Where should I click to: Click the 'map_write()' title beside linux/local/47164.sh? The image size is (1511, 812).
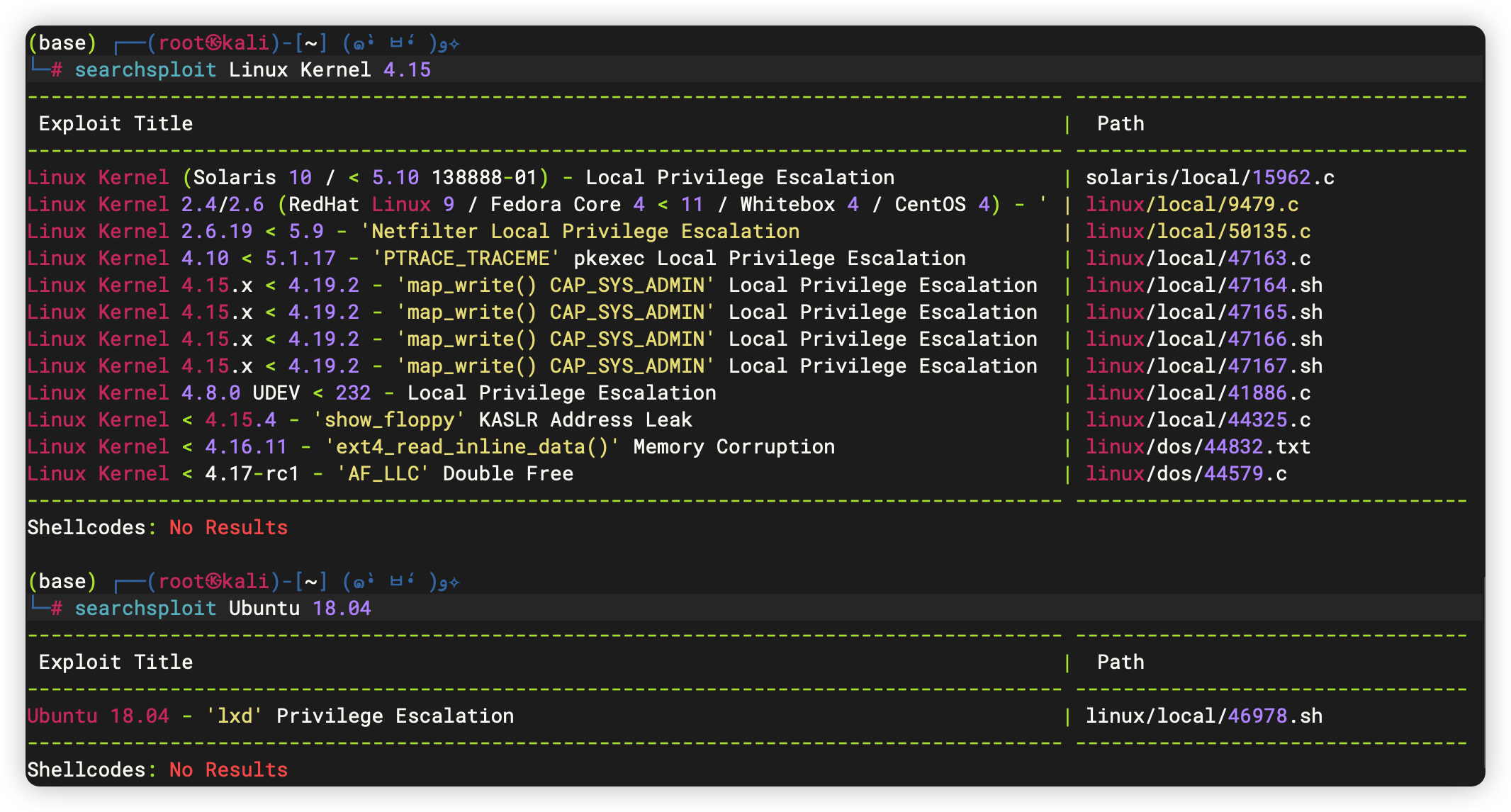pyautogui.click(x=532, y=285)
